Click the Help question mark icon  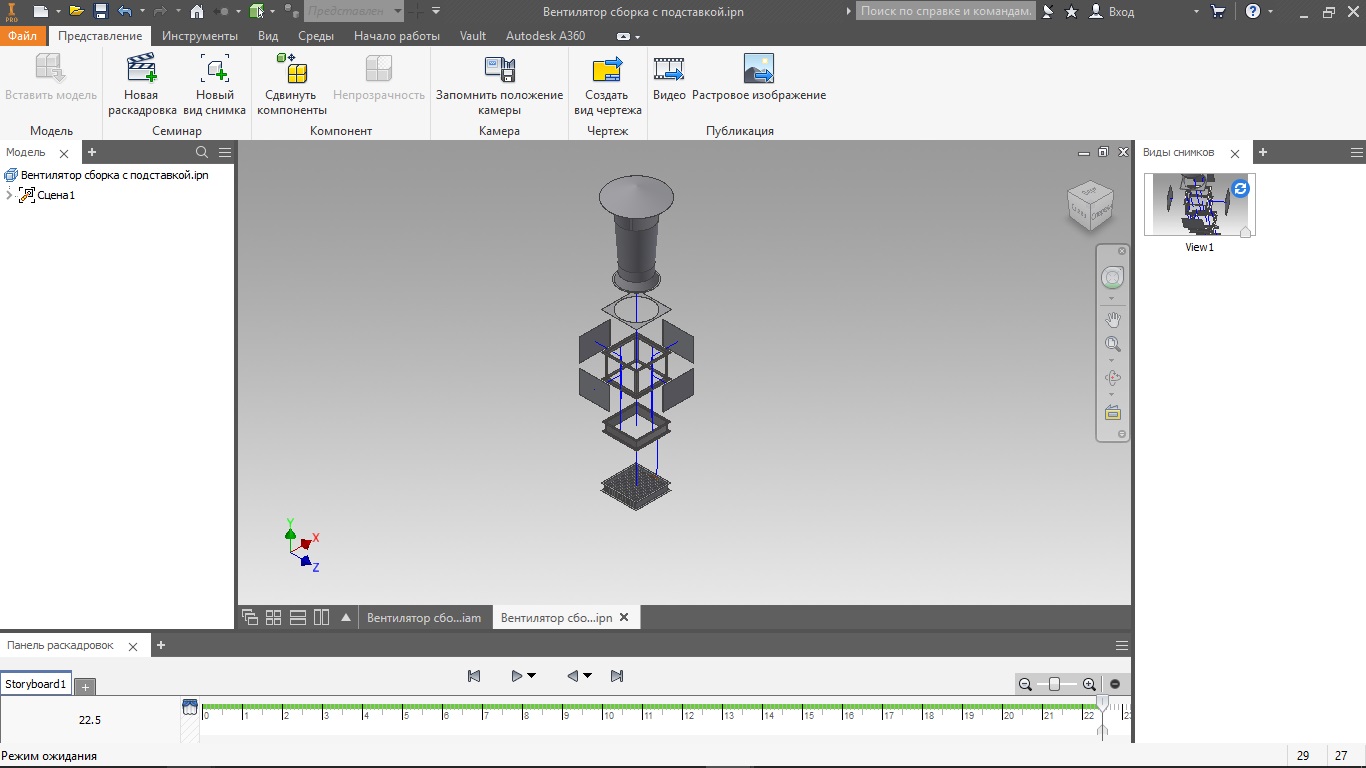tap(1252, 11)
